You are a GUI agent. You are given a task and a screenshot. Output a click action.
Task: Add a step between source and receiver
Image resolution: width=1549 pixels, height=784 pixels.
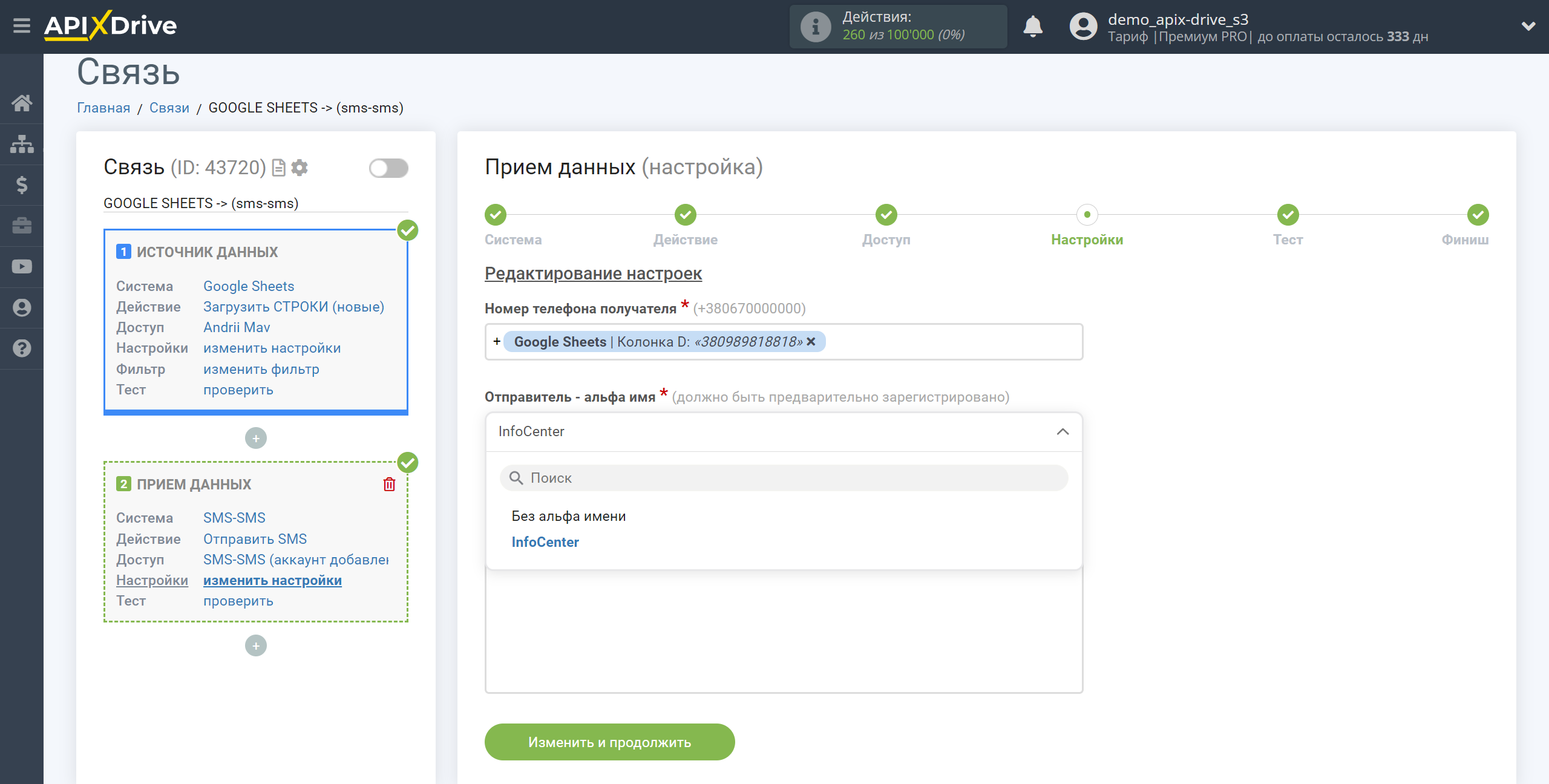pos(256,438)
